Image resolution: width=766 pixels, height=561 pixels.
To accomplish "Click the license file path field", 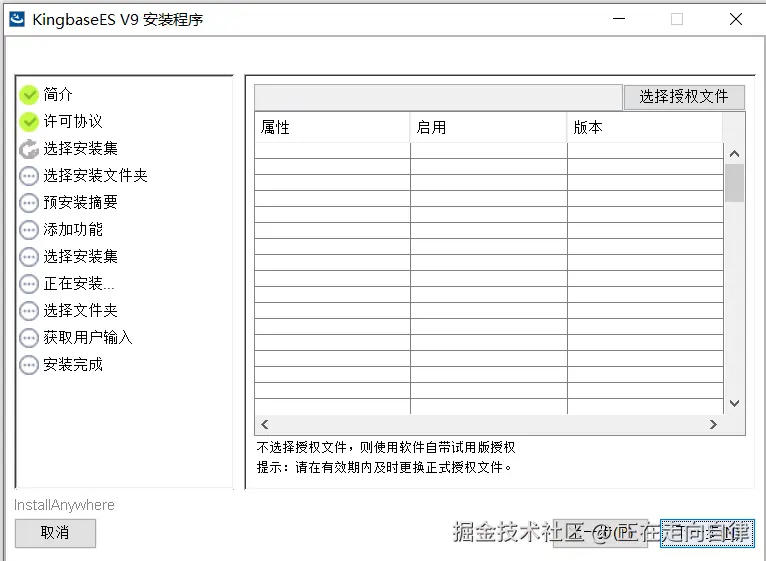I will 438,97.
